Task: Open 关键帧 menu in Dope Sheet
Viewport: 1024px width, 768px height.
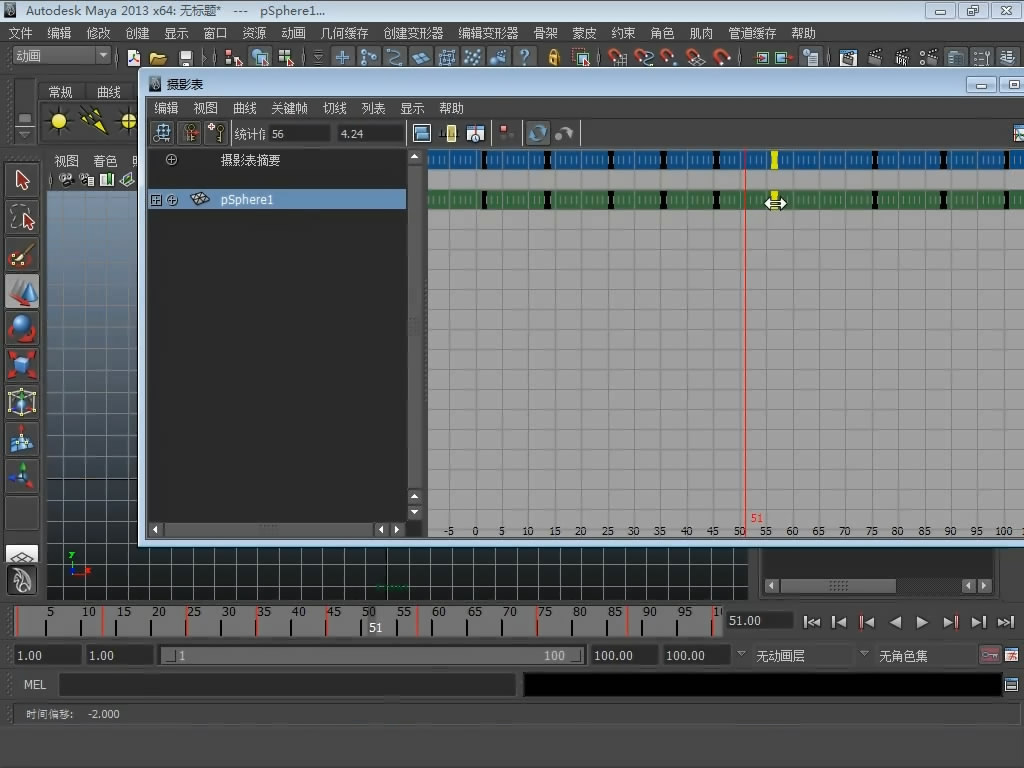Action: [289, 108]
